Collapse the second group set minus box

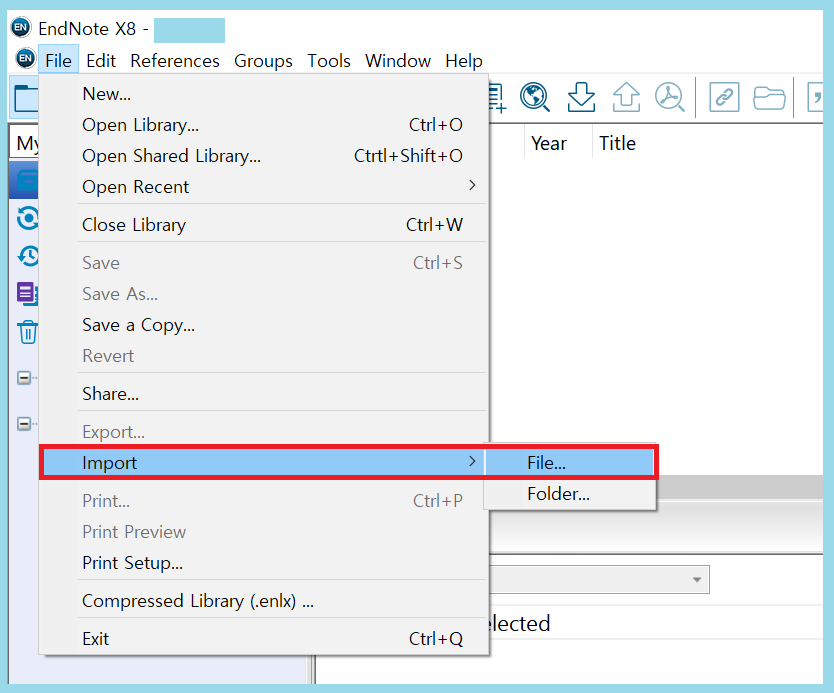point(24,424)
